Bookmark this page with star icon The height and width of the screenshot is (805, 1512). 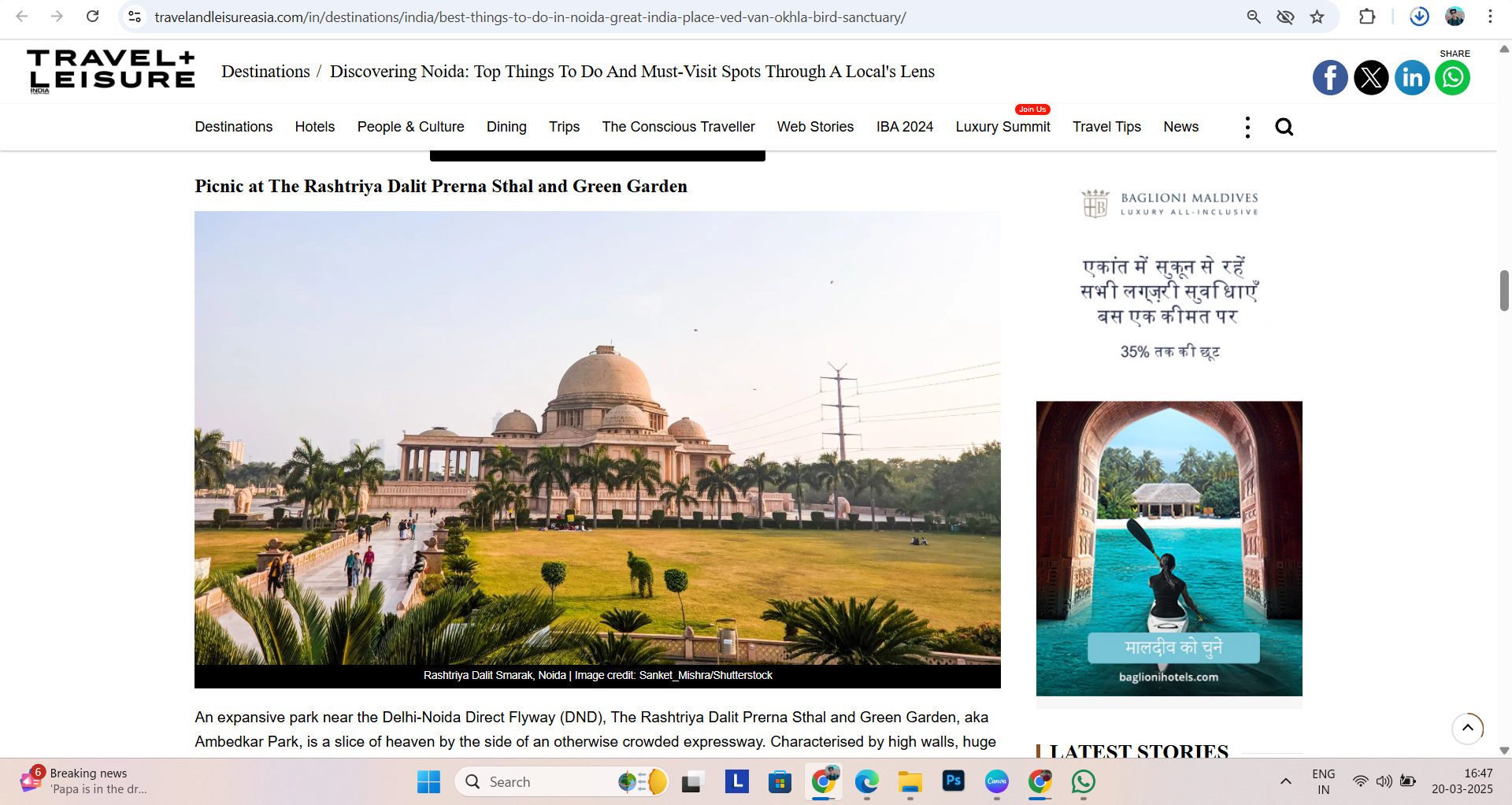[1317, 17]
